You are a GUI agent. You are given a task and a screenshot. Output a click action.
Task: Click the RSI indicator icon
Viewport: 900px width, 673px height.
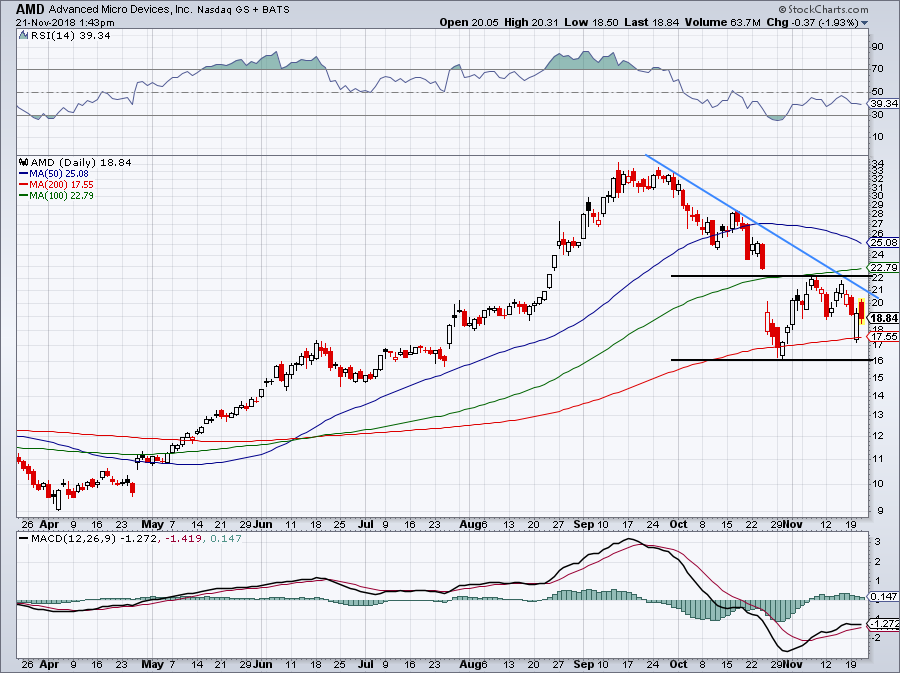[x=23, y=35]
